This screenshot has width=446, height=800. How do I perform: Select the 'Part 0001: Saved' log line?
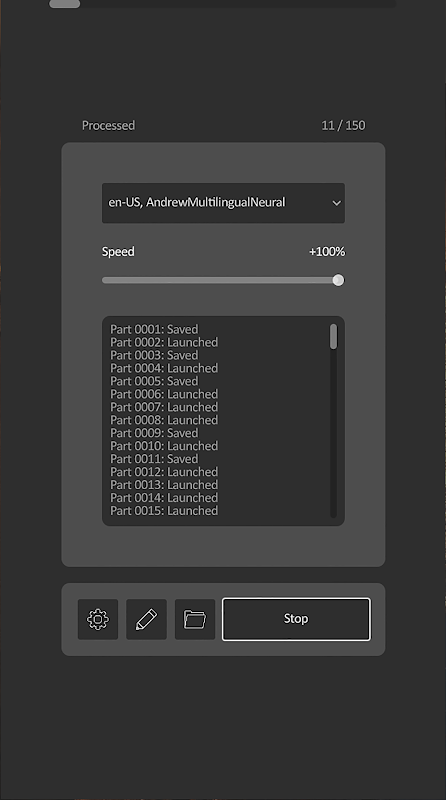[154, 329]
